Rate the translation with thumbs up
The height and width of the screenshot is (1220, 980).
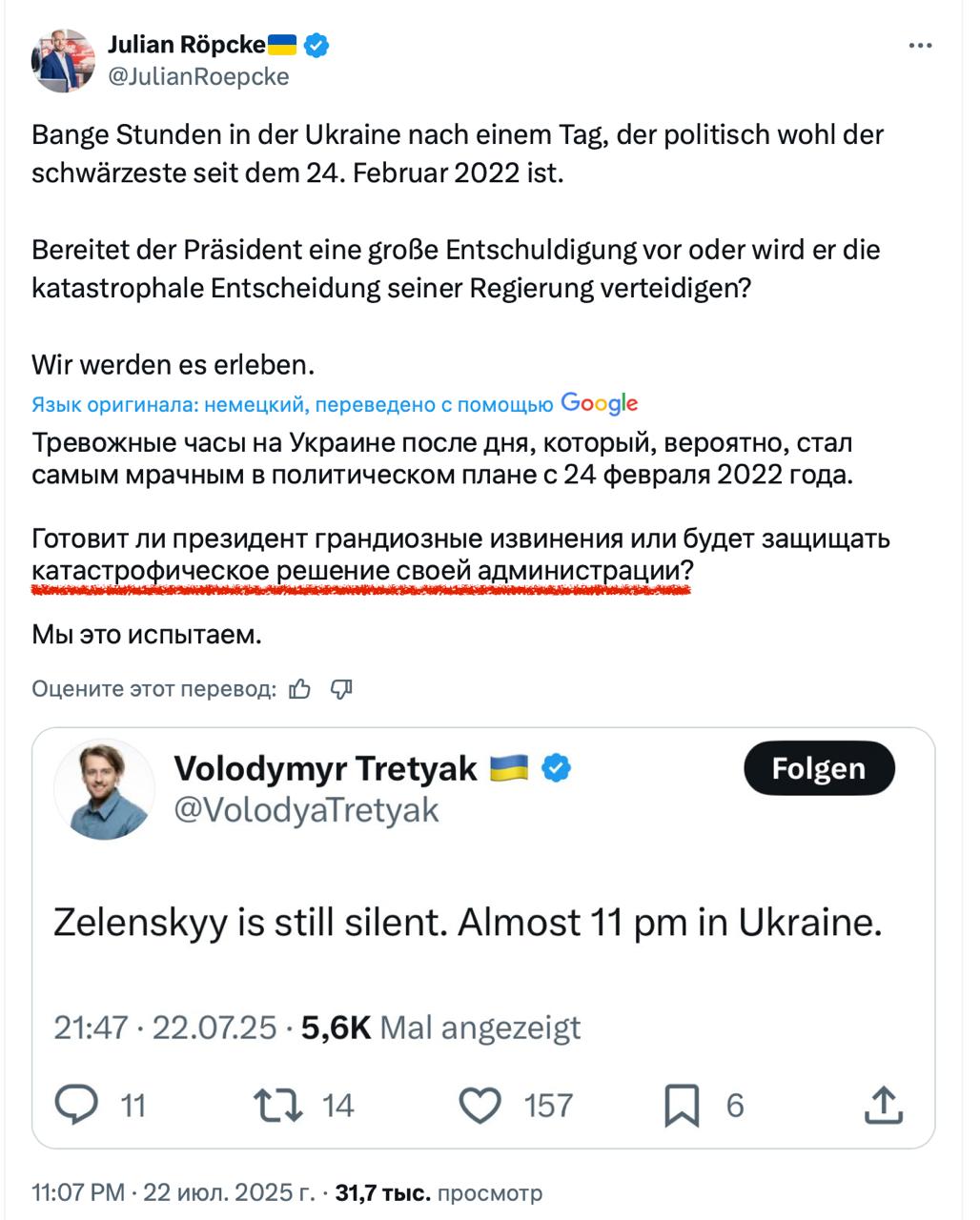point(299,689)
